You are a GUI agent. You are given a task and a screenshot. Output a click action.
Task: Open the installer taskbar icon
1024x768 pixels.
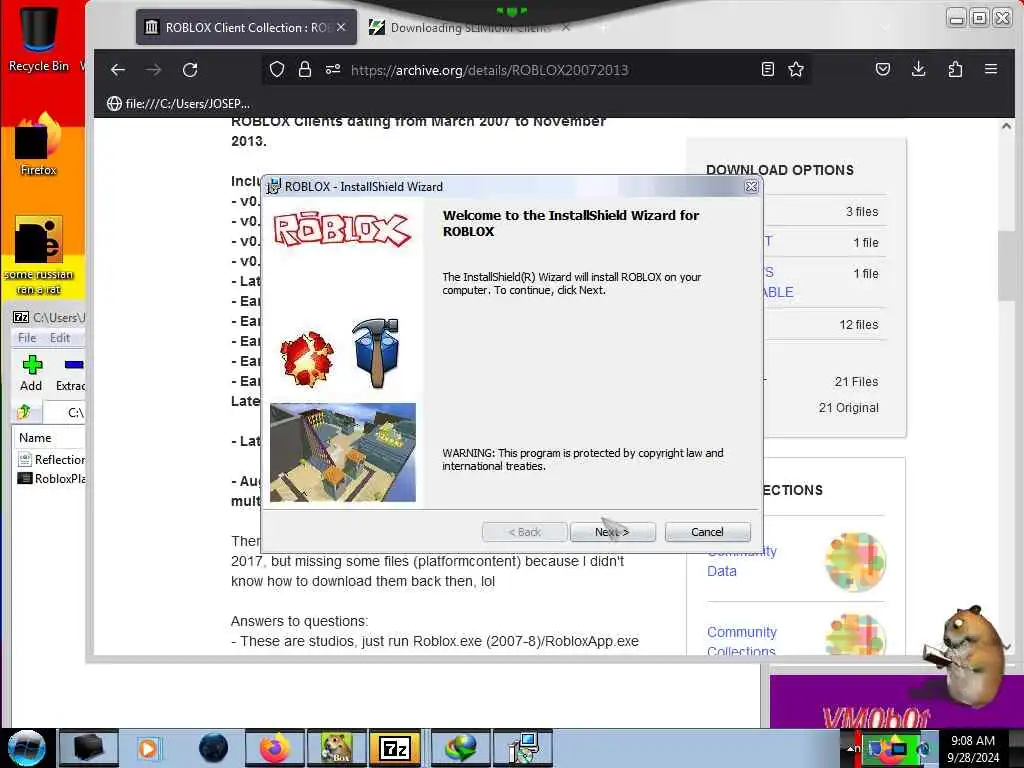coord(523,748)
